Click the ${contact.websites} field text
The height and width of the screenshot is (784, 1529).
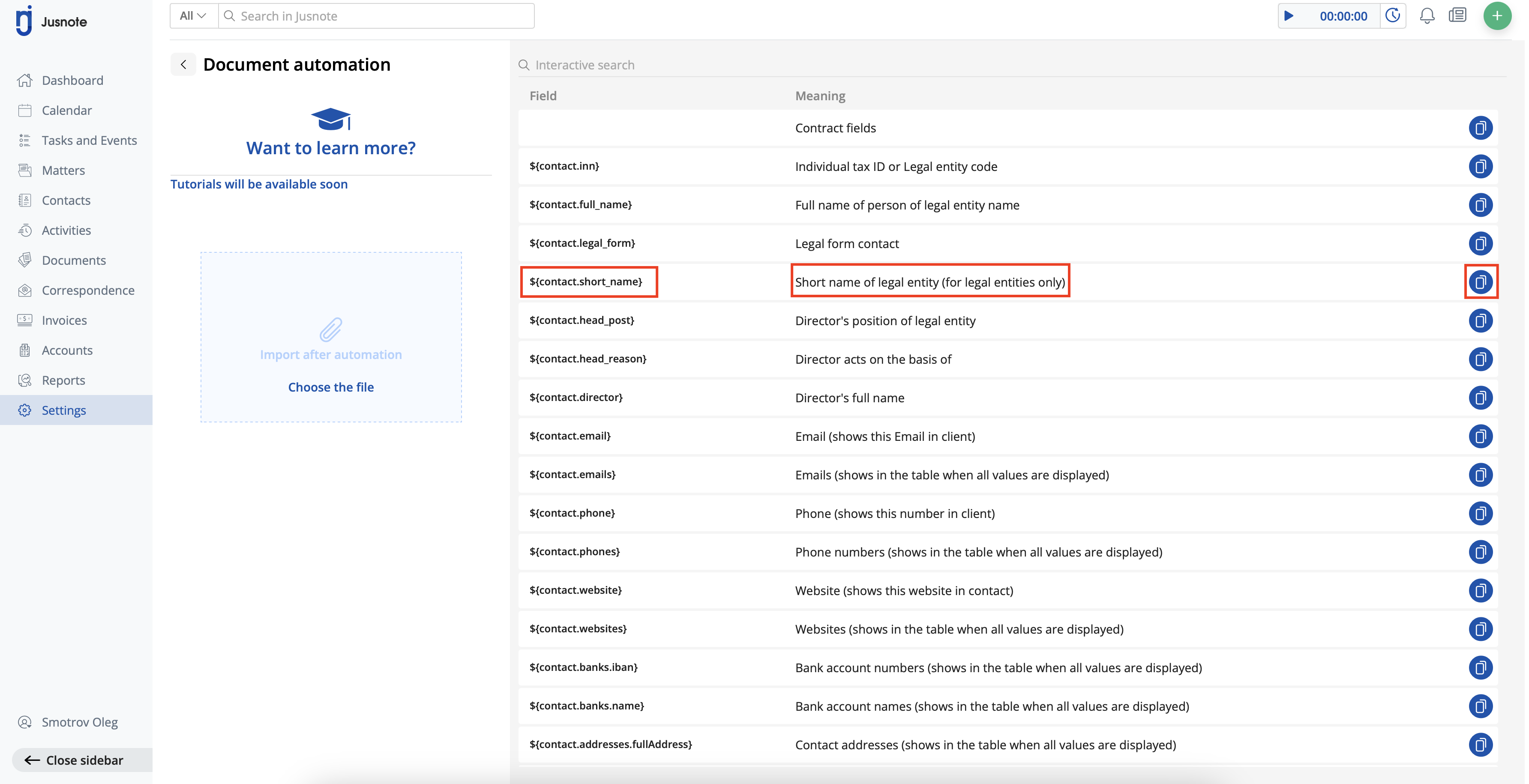(578, 628)
